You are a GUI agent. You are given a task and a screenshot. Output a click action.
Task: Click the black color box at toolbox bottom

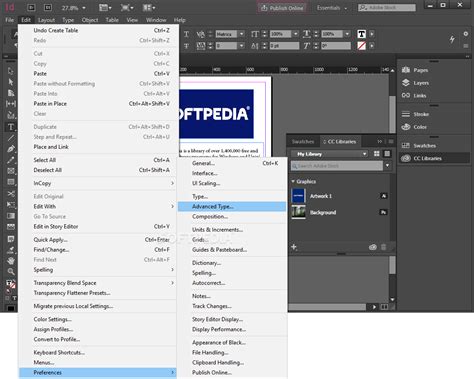point(11,309)
